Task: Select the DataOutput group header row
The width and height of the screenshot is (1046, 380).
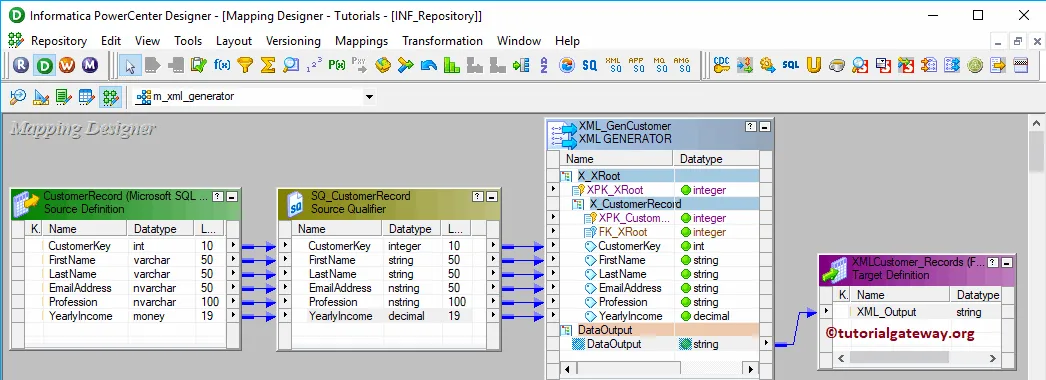Action: (658, 330)
